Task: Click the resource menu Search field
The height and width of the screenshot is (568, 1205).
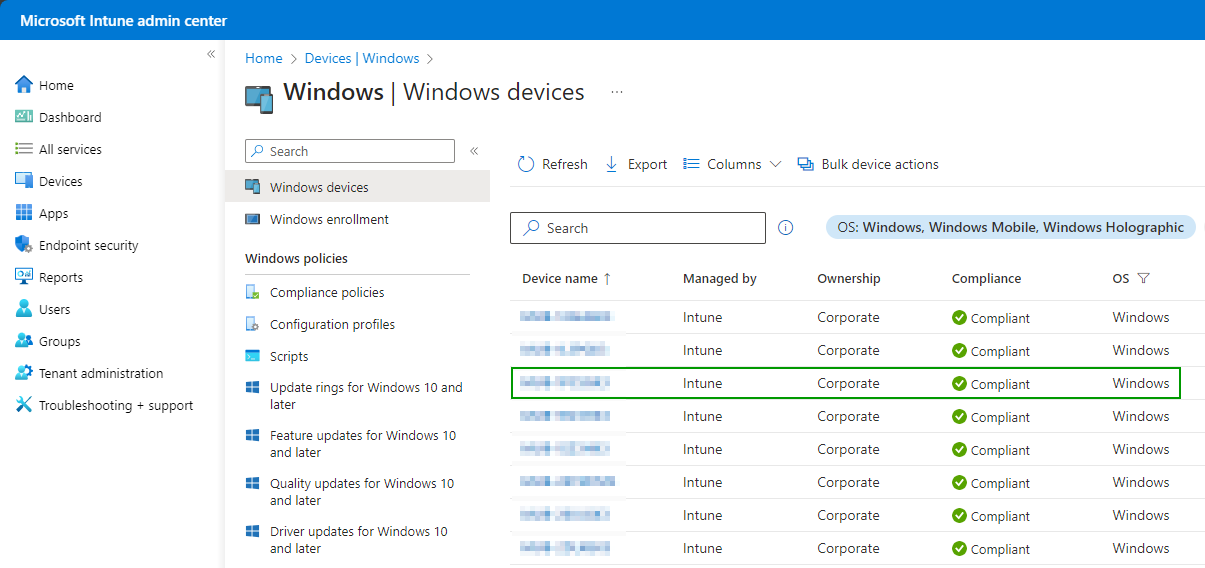Action: tap(350, 151)
